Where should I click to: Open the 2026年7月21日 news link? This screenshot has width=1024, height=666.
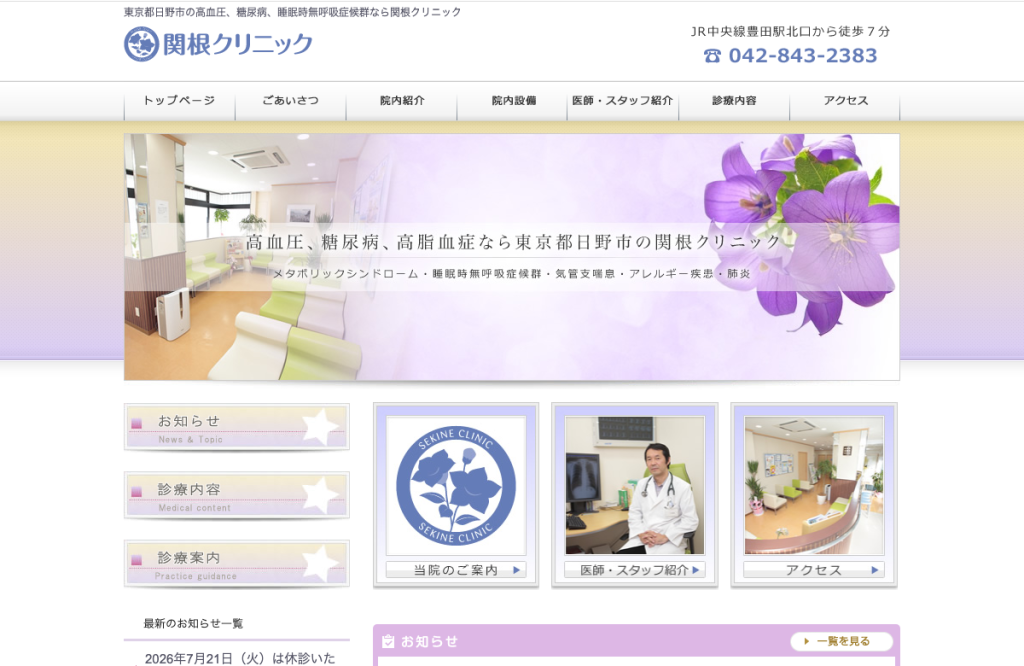pos(240,658)
